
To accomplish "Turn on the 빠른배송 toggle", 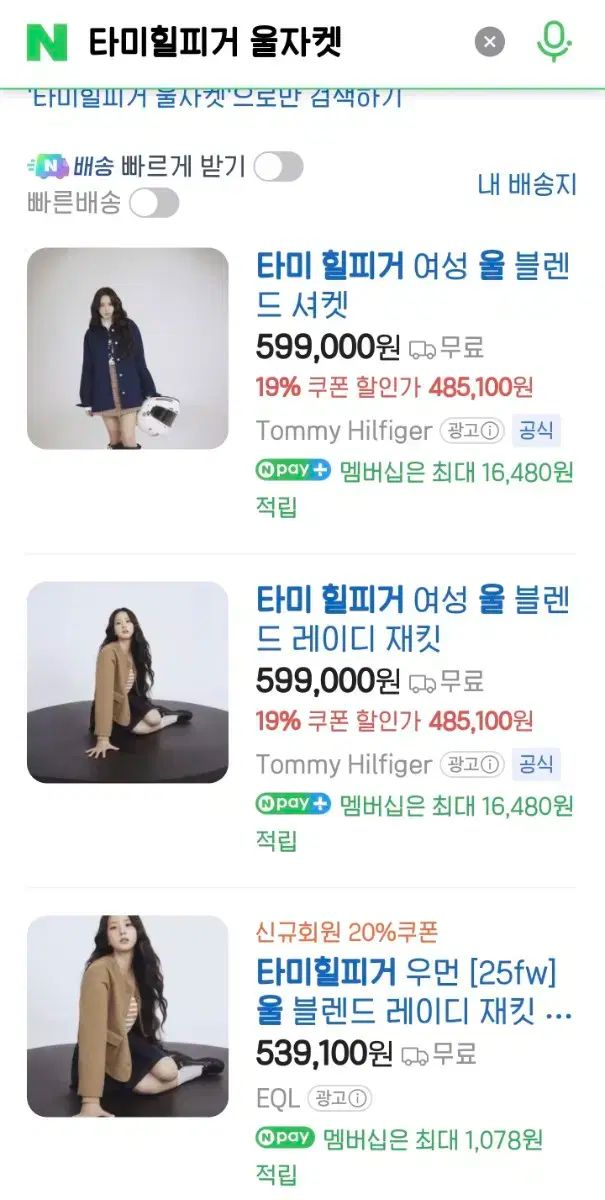I will (x=154, y=203).
